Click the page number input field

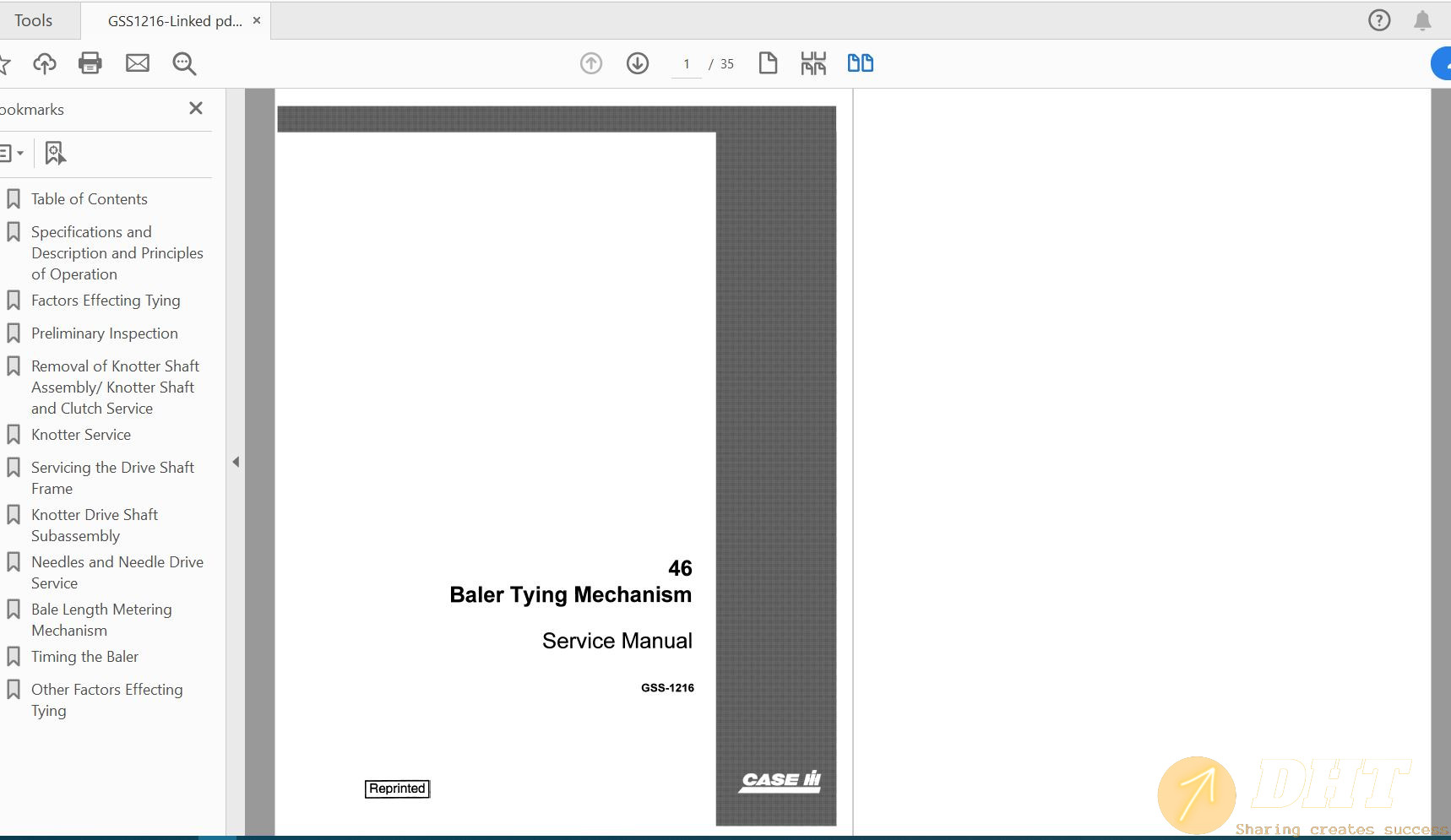[687, 64]
